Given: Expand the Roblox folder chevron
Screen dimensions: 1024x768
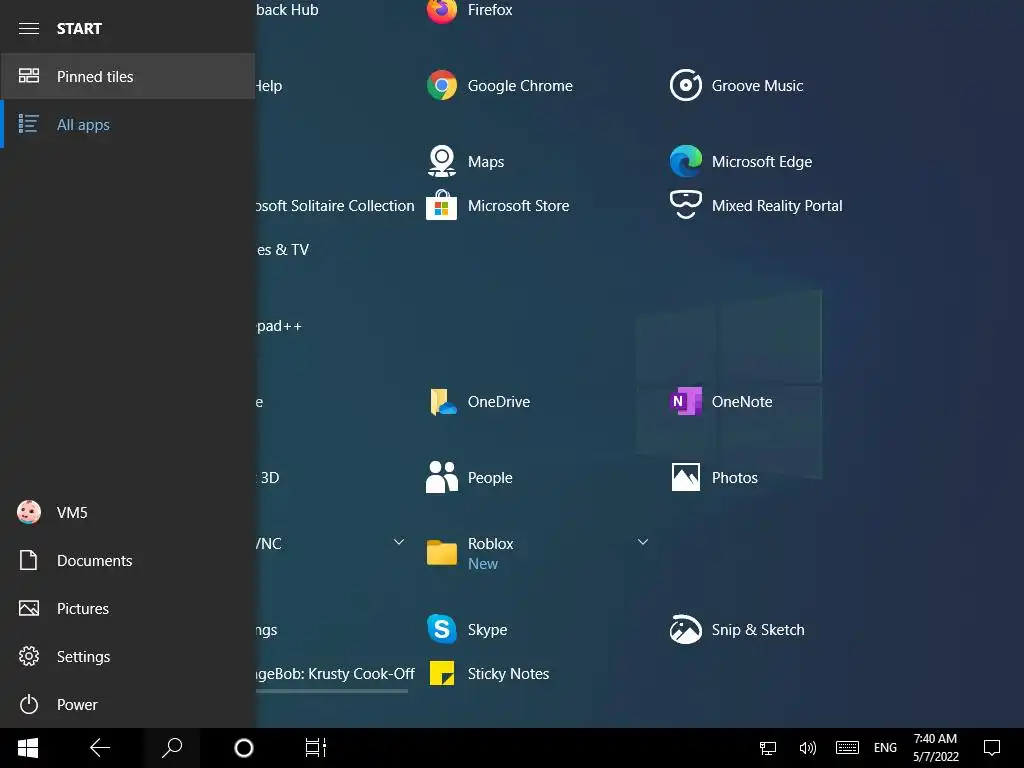Looking at the screenshot, I should 643,542.
